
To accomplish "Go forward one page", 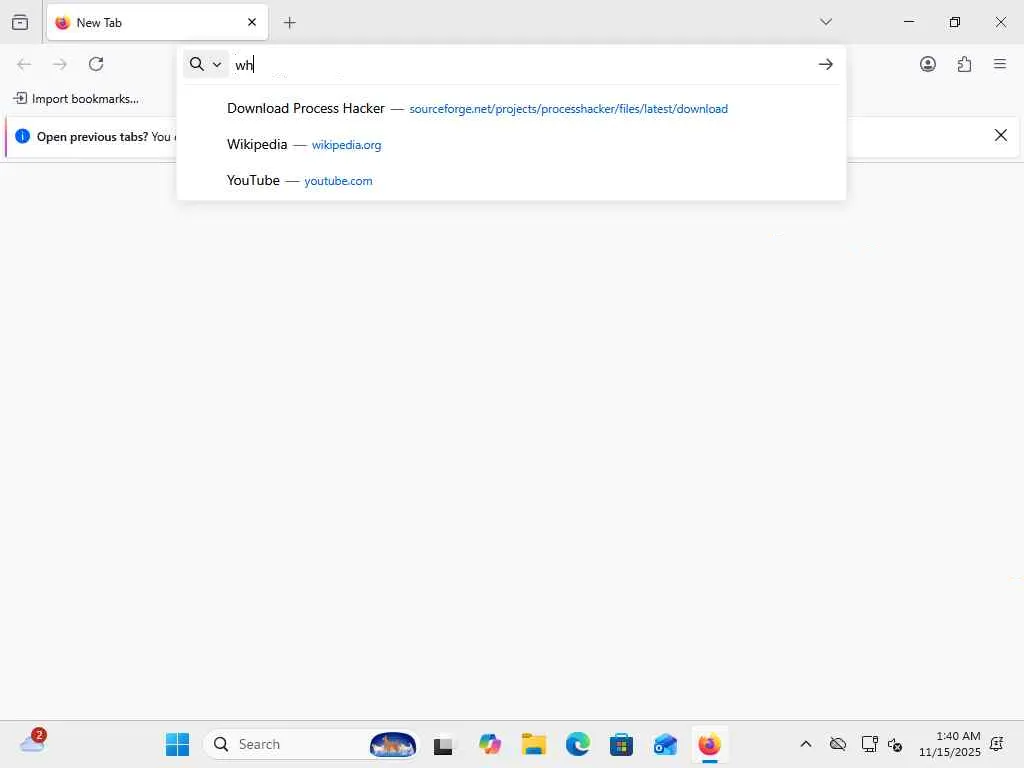I will 60,64.
